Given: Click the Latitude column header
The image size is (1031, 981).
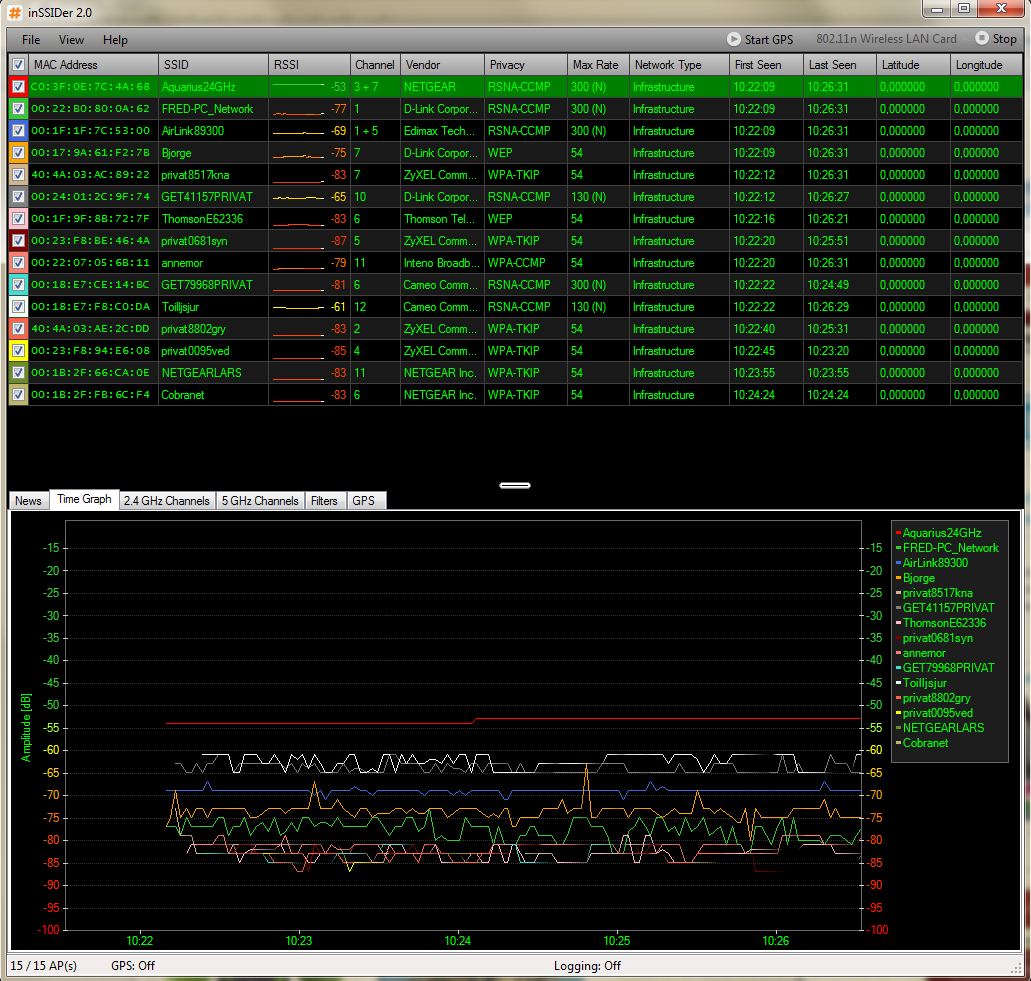Looking at the screenshot, I should [913, 64].
